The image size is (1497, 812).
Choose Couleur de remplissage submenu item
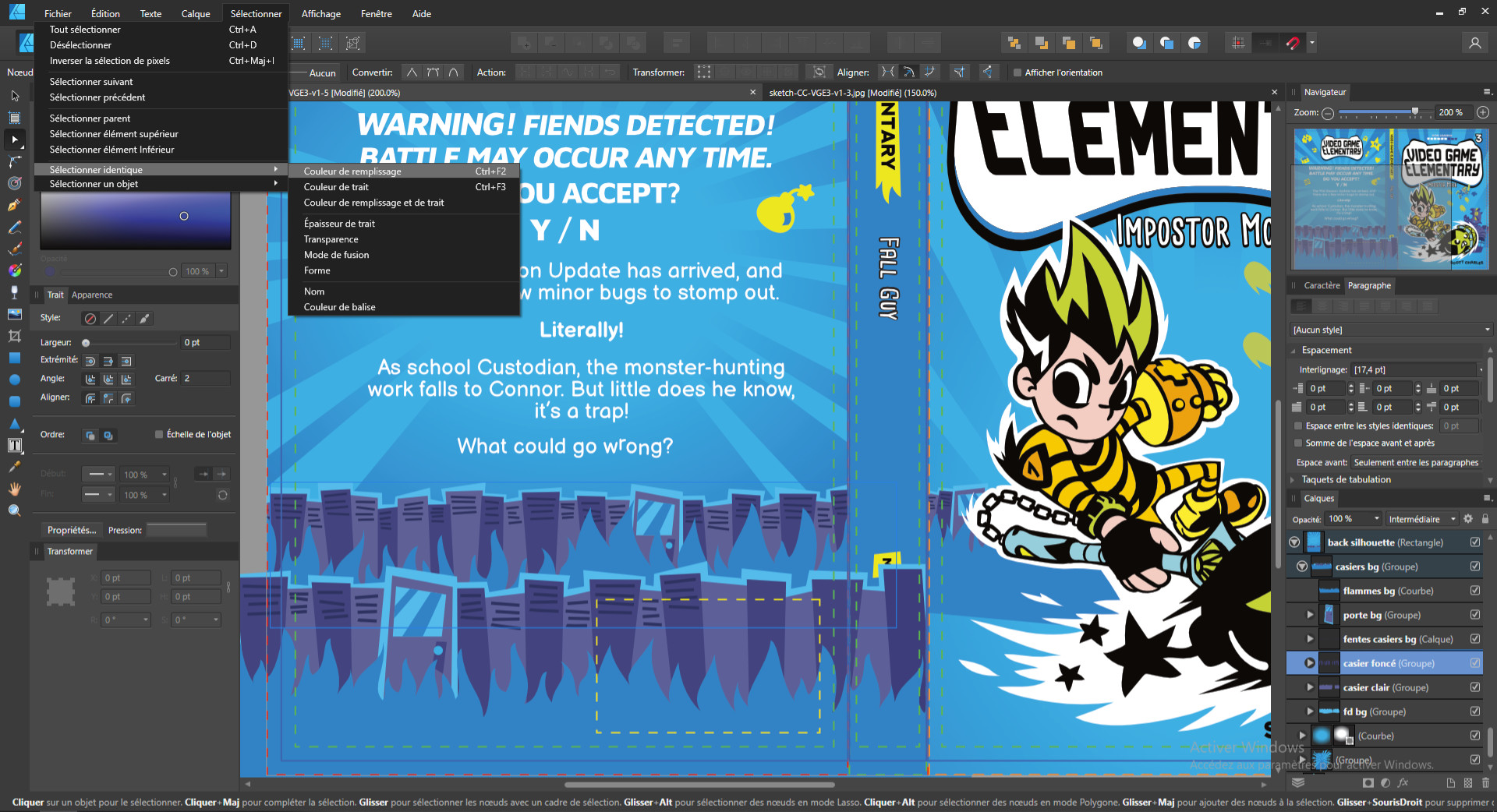(x=404, y=171)
